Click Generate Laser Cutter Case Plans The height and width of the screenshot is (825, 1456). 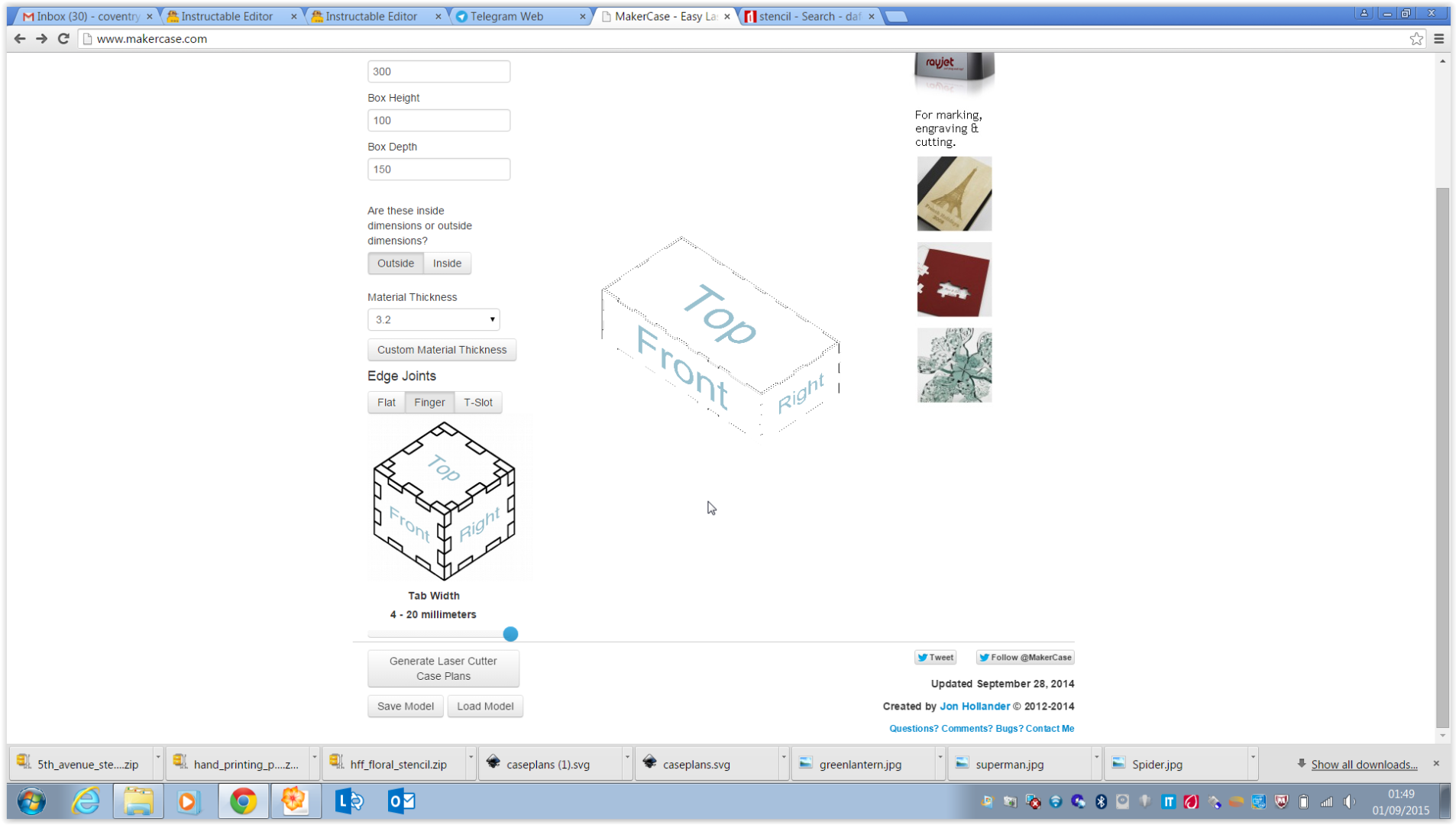tap(443, 668)
